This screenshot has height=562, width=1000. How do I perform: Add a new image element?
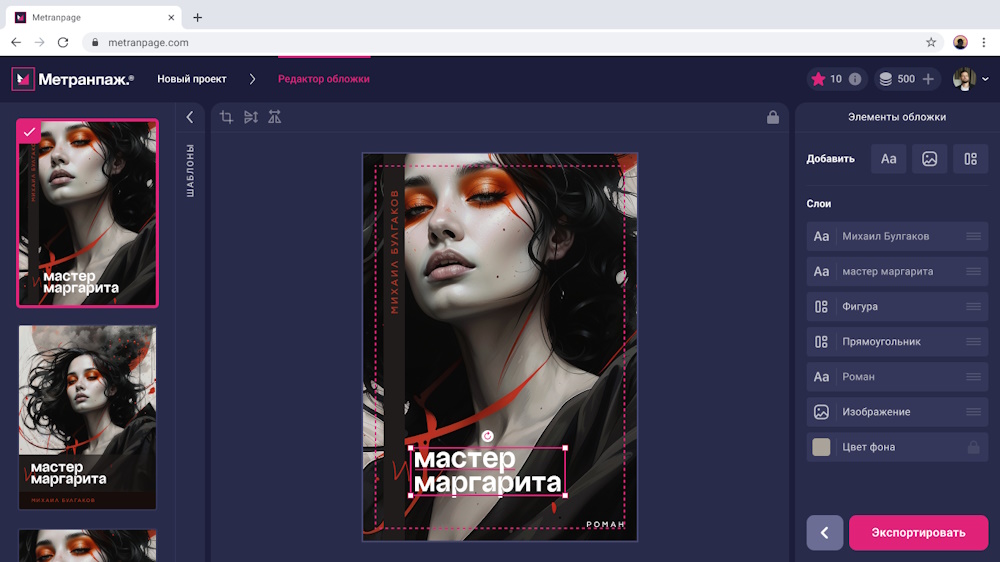click(929, 158)
